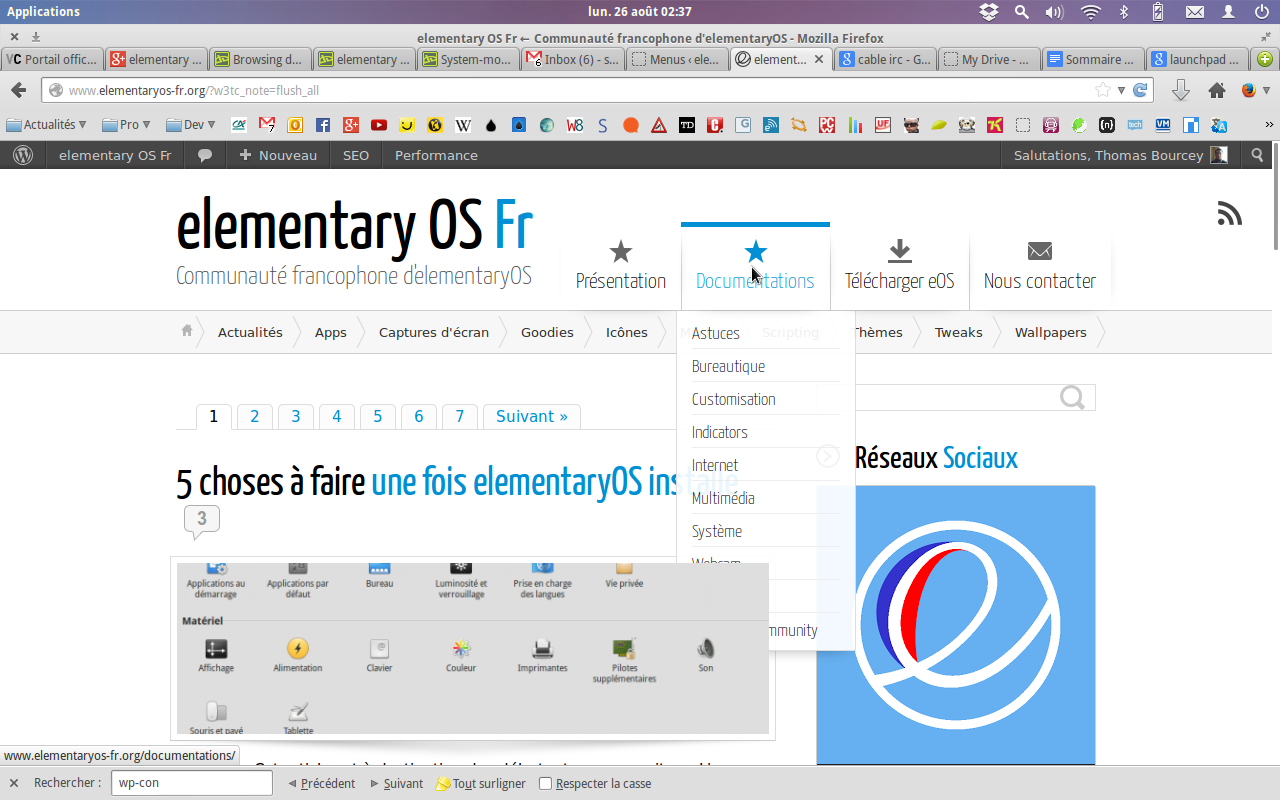
Task: Open the battery indicator
Action: [1158, 12]
